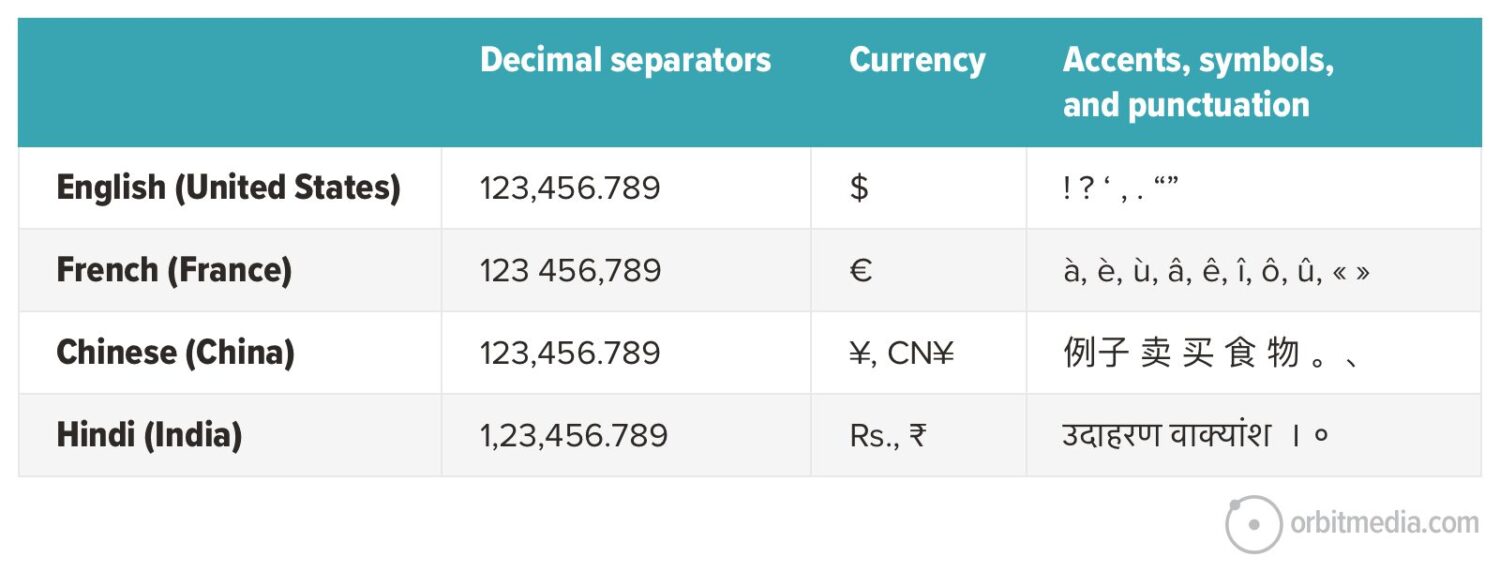Click the dollar sign currency cell

[859, 188]
